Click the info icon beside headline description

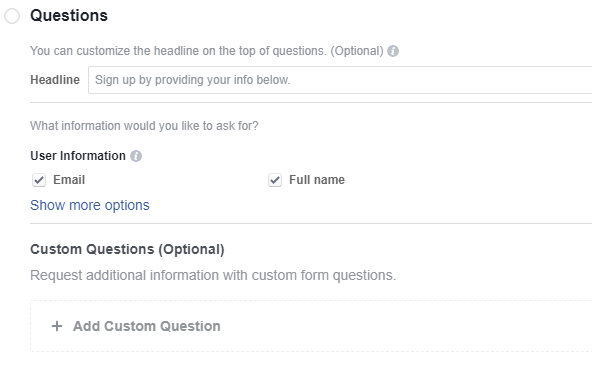point(393,51)
